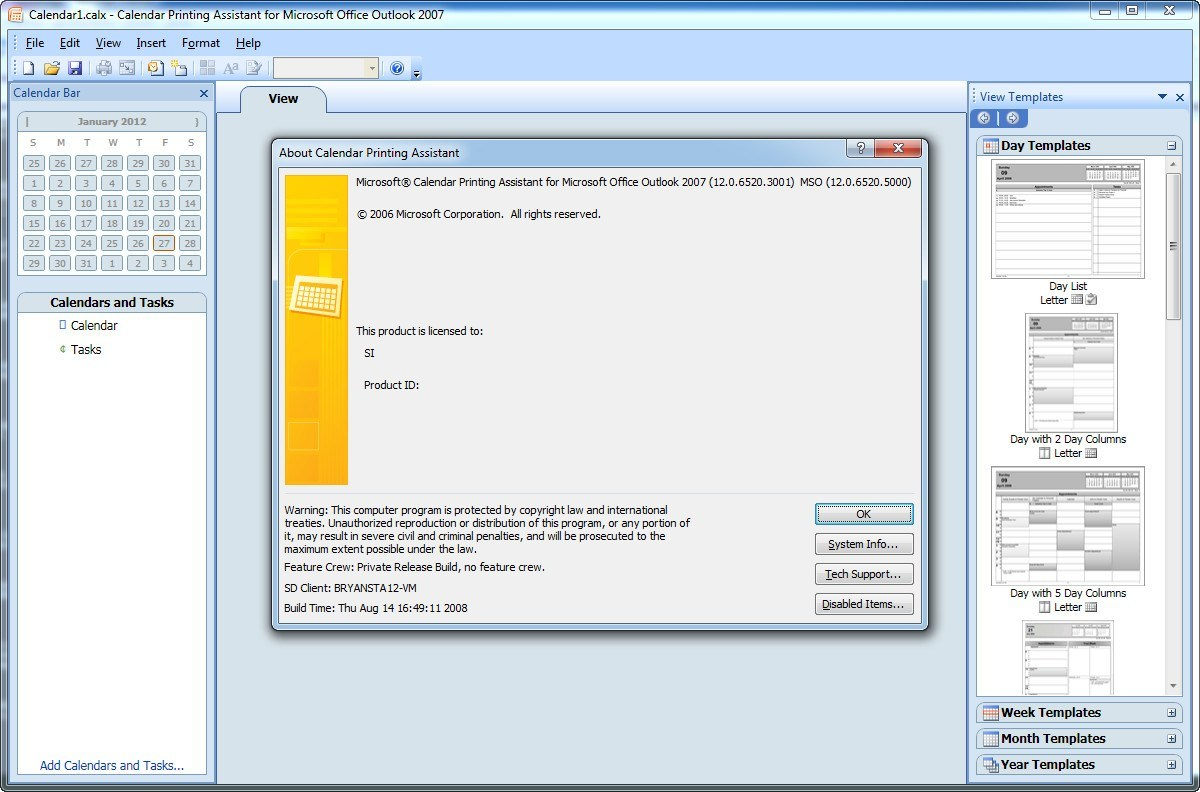This screenshot has width=1200, height=792.
Task: Click the Year Templates calendar icon
Action: [990, 765]
